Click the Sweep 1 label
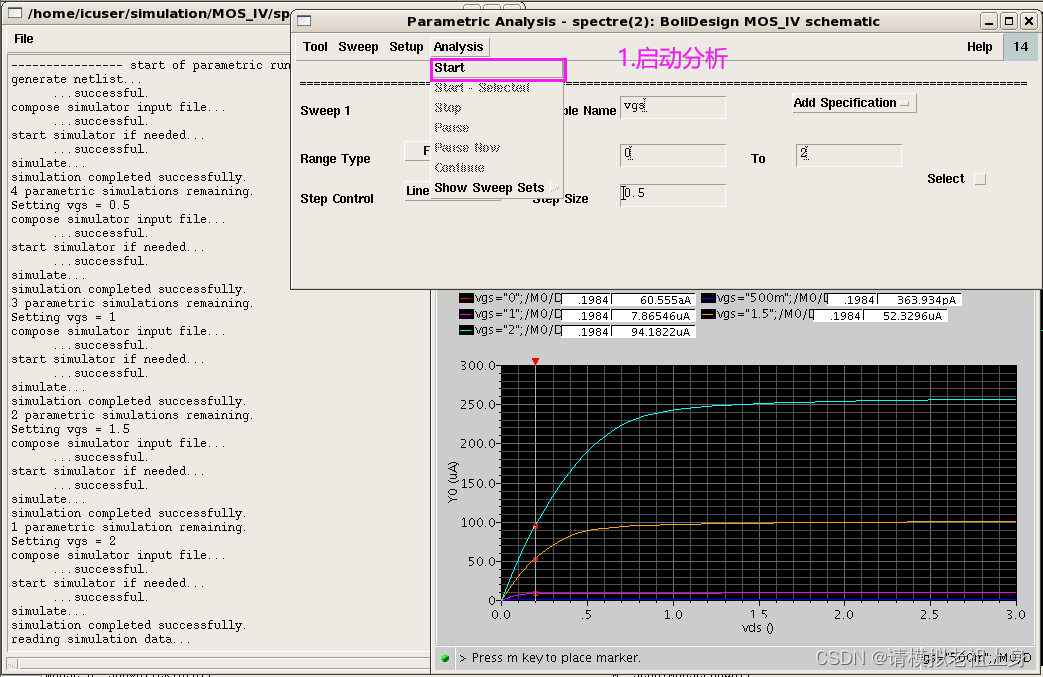Viewport: 1043px width, 677px height. 325,110
